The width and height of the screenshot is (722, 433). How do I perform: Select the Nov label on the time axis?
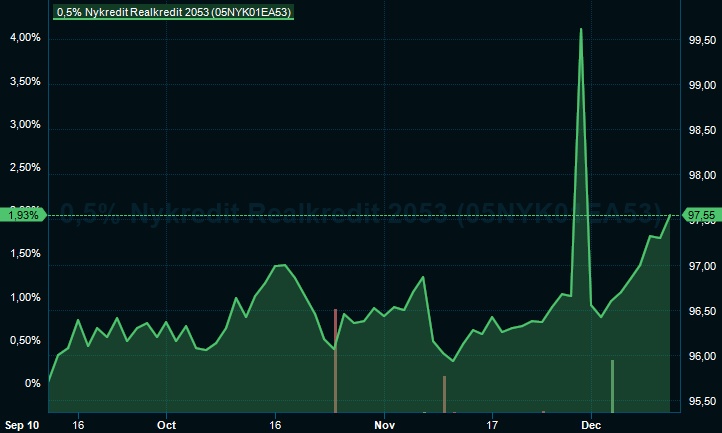[383, 424]
